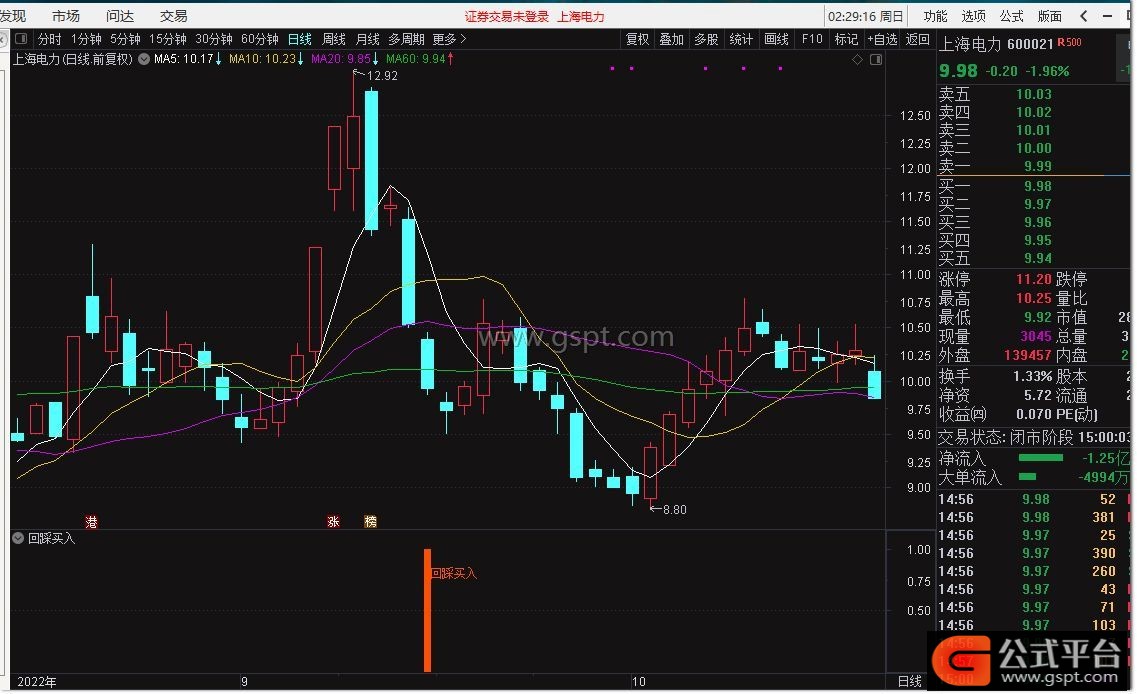Image resolution: width=1137 pixels, height=694 pixels.
Task: Switch to the 分时 chart tab
Action: coord(49,39)
